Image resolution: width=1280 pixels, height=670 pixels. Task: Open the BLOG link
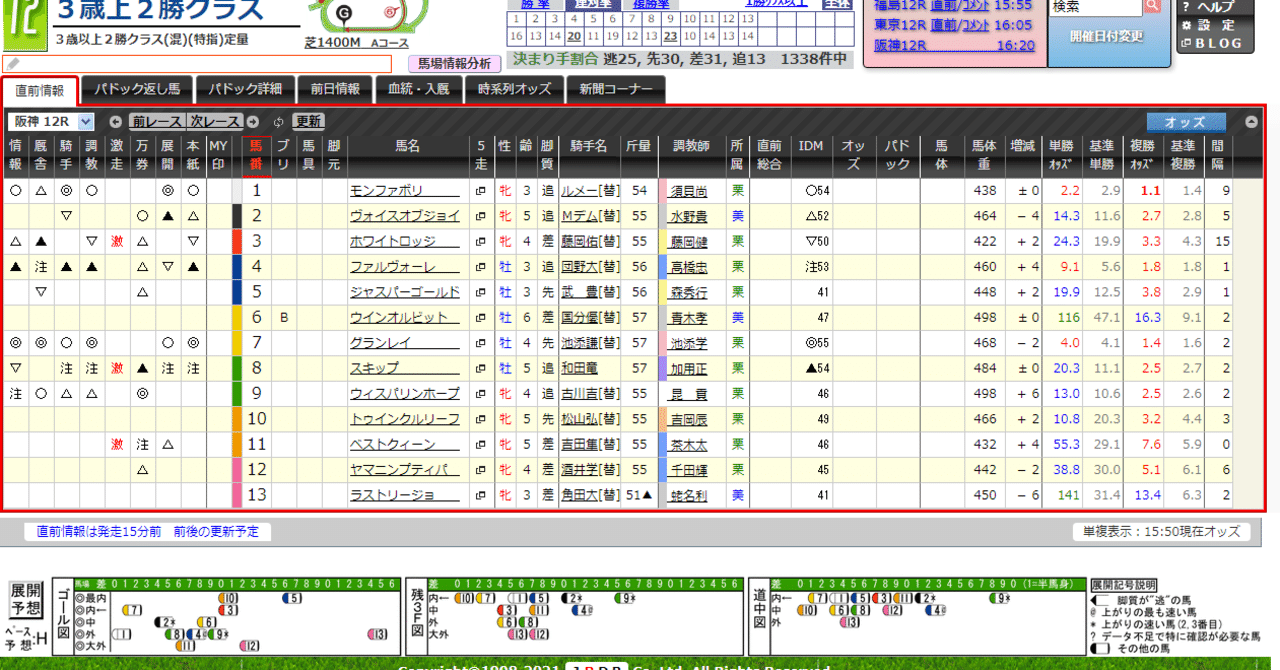(x=1211, y=43)
